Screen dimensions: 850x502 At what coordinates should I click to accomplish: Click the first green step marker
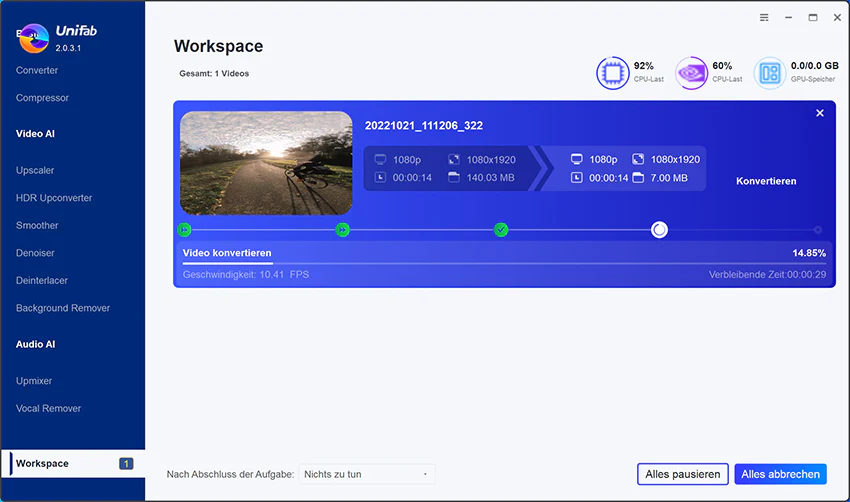(x=184, y=230)
